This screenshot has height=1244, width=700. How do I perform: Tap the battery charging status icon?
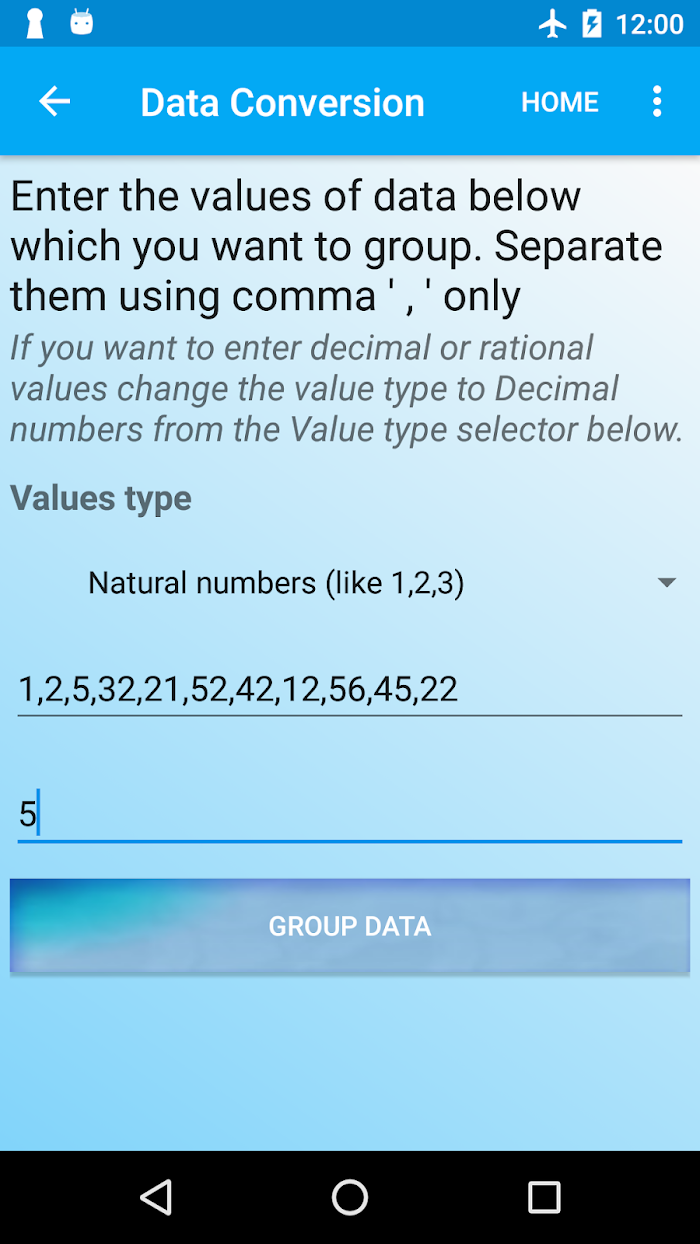(x=592, y=23)
